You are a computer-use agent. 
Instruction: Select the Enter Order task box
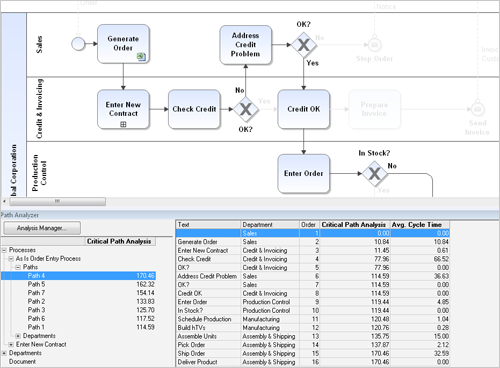(304, 173)
